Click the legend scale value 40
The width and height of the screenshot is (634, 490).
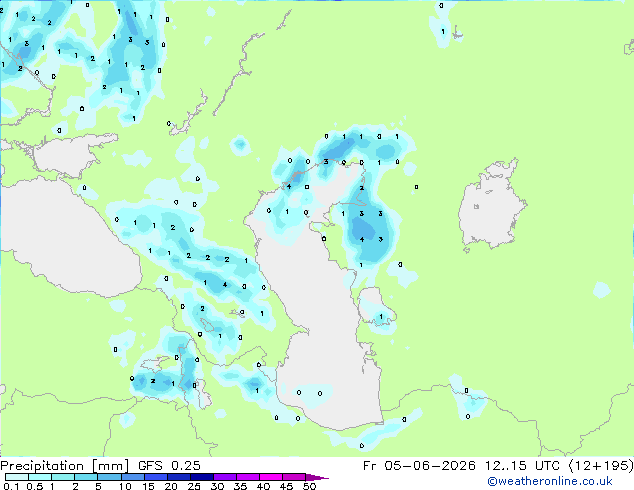263,486
